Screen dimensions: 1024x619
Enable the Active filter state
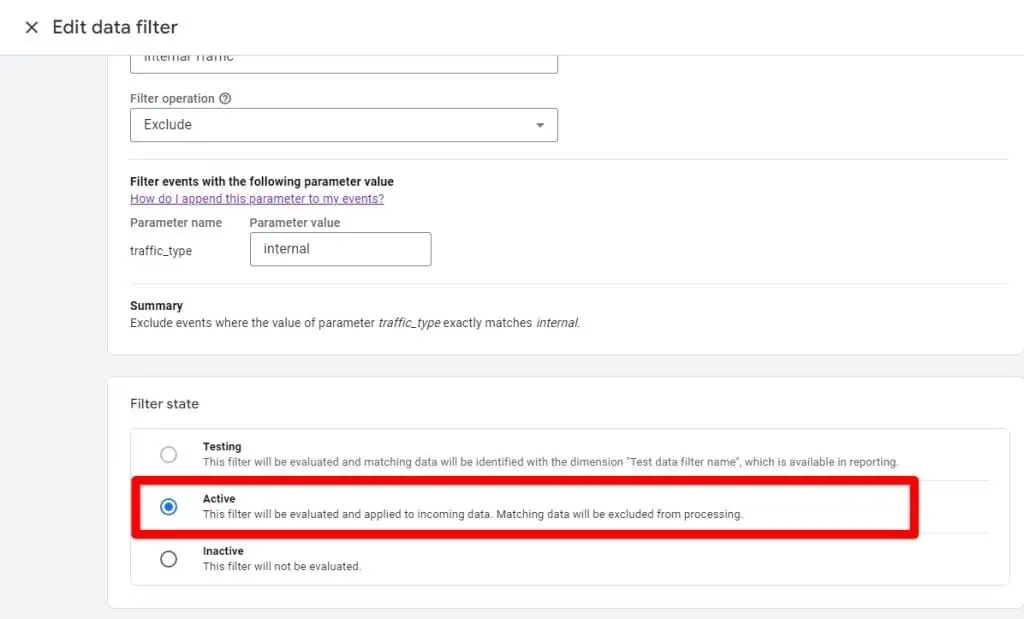168,505
